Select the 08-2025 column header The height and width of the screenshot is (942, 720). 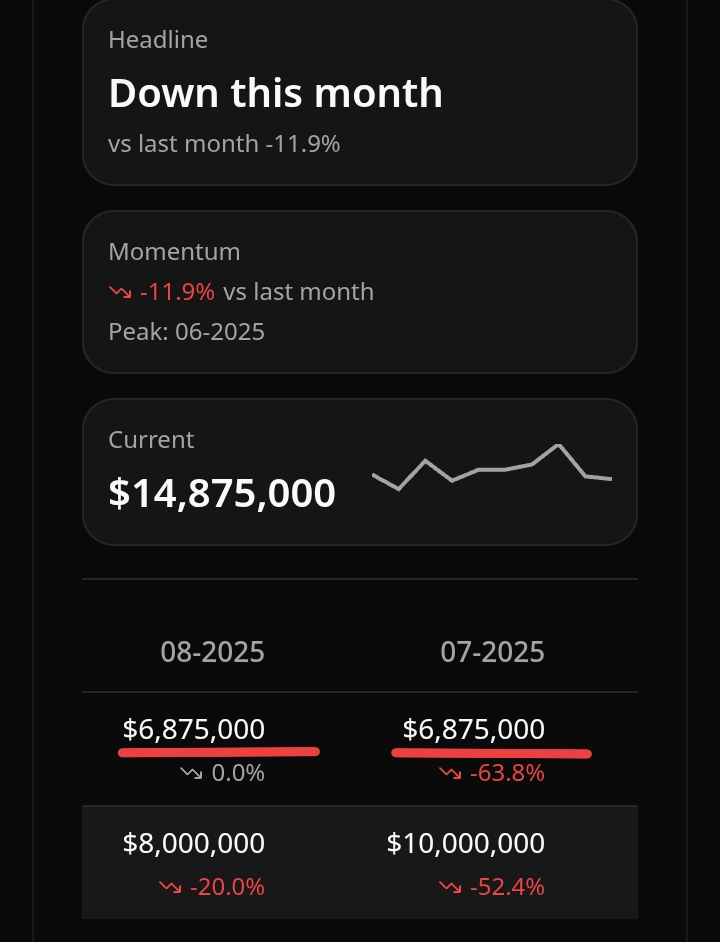[212, 653]
